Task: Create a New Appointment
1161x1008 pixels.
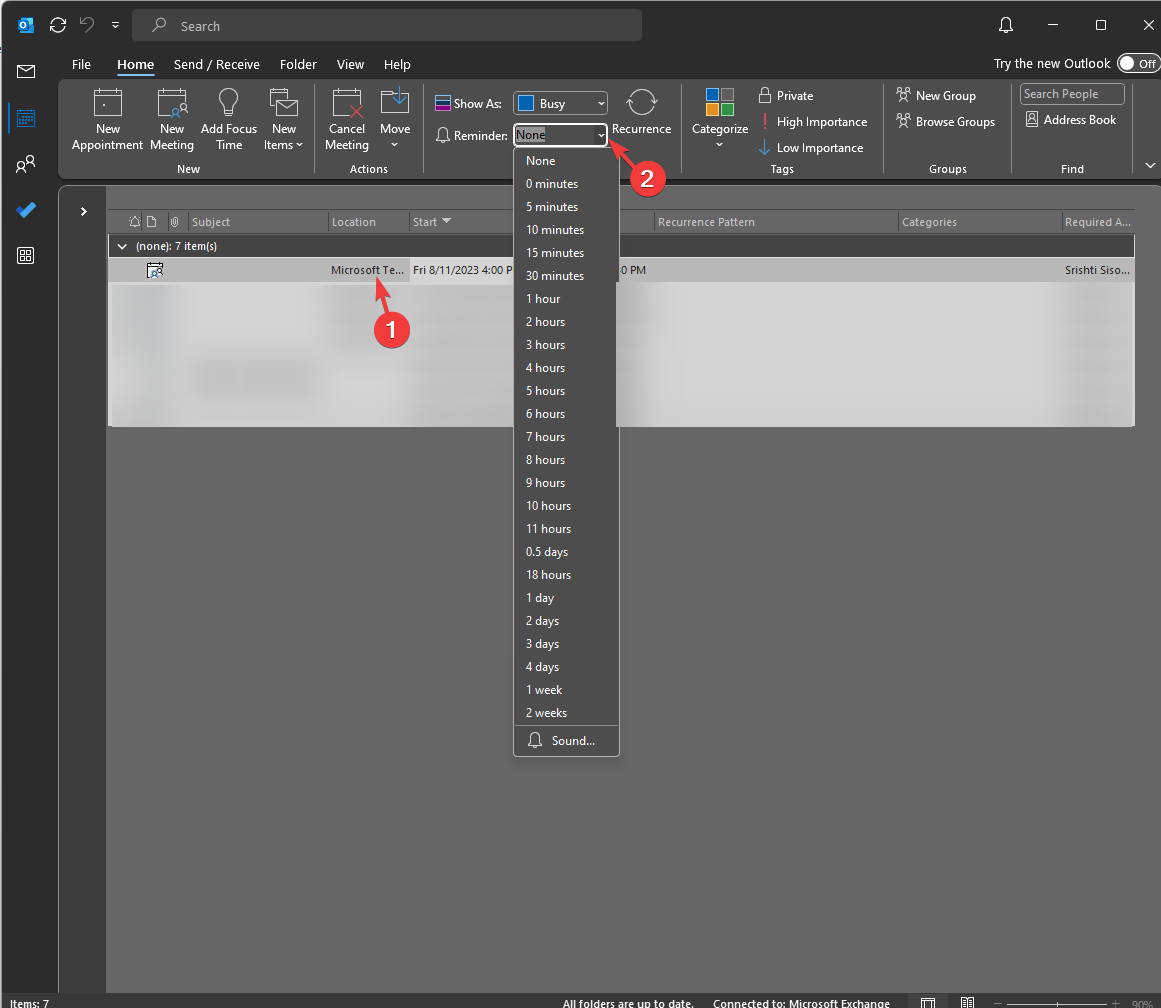Action: coord(107,119)
